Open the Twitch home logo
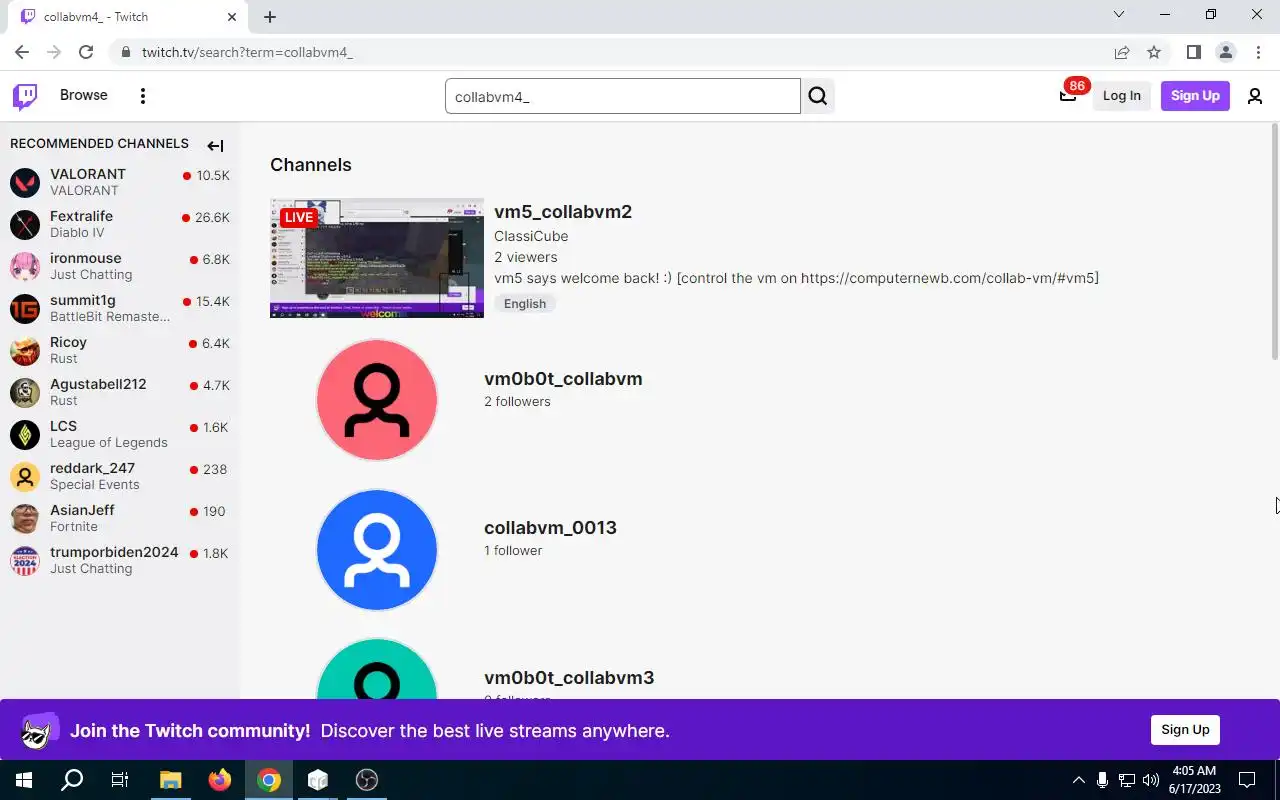The height and width of the screenshot is (800, 1280). pos(25,96)
